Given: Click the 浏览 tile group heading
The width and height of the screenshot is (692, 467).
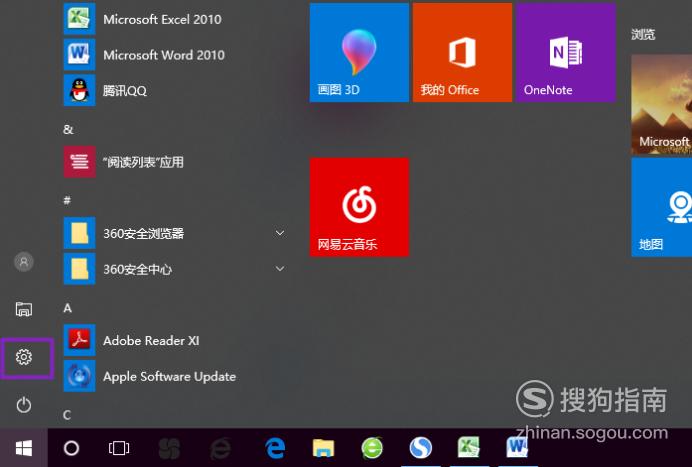Looking at the screenshot, I should coord(643,34).
